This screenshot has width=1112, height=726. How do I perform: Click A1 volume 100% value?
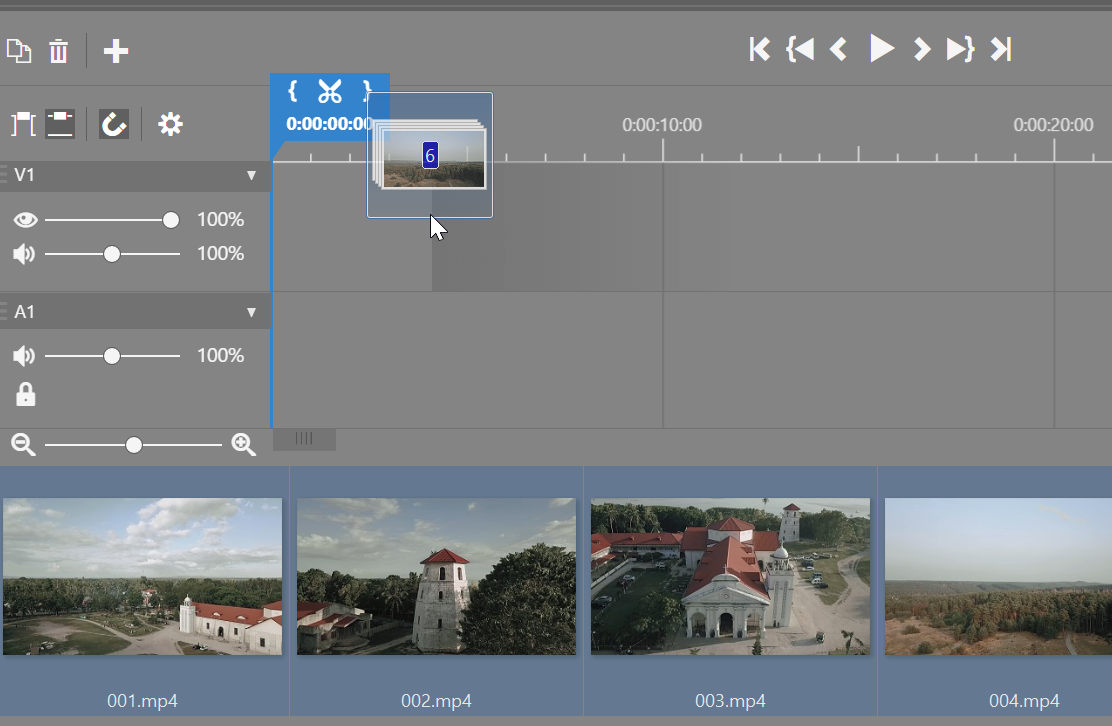(221, 355)
